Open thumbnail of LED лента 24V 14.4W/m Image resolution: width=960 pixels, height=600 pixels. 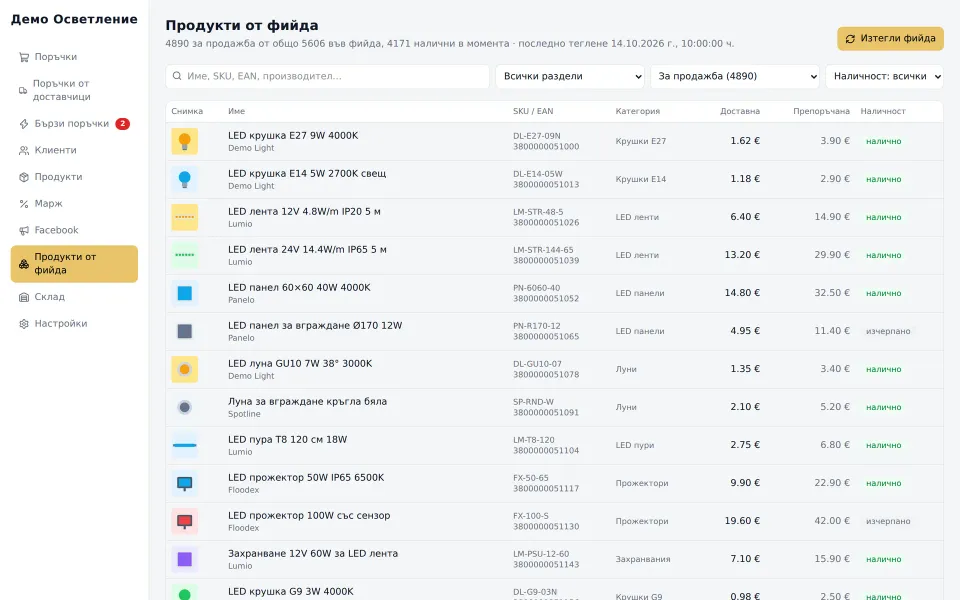pyautogui.click(x=184, y=255)
